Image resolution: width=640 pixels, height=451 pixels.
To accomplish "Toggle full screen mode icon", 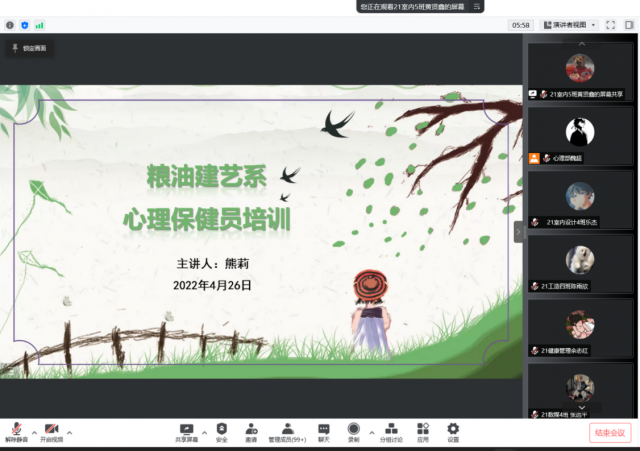I will (610, 24).
